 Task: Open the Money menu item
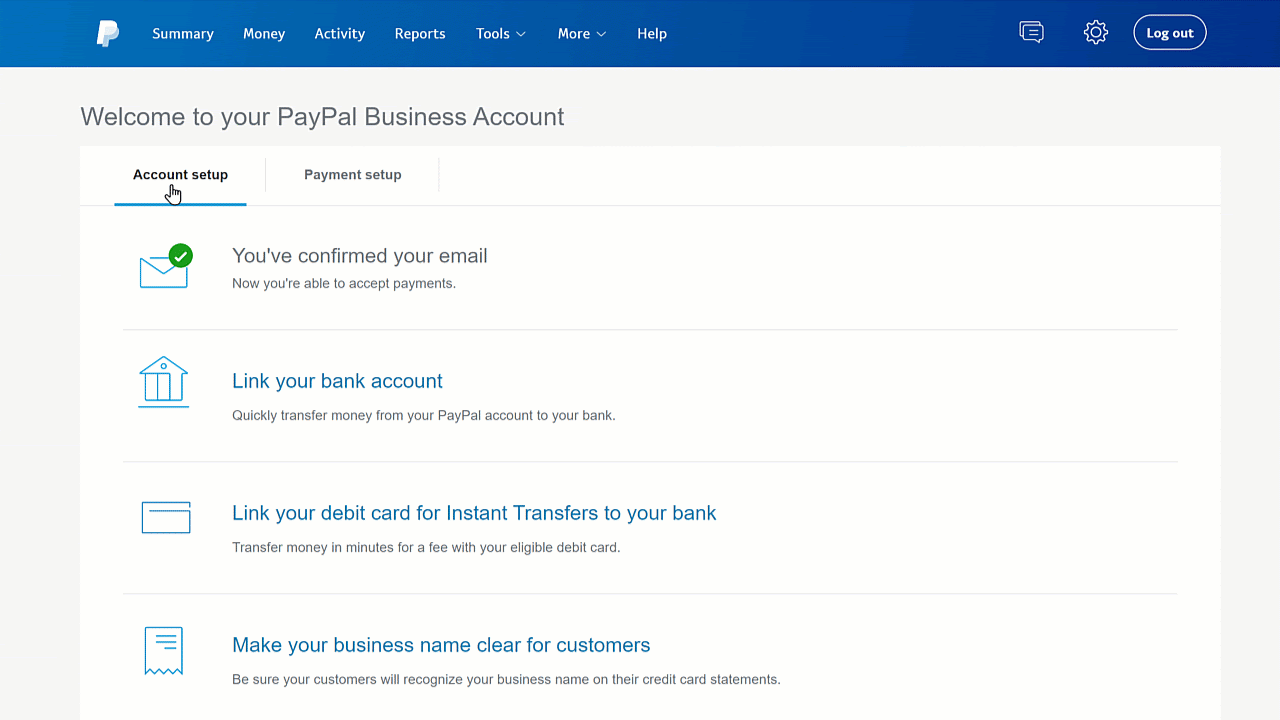point(264,33)
